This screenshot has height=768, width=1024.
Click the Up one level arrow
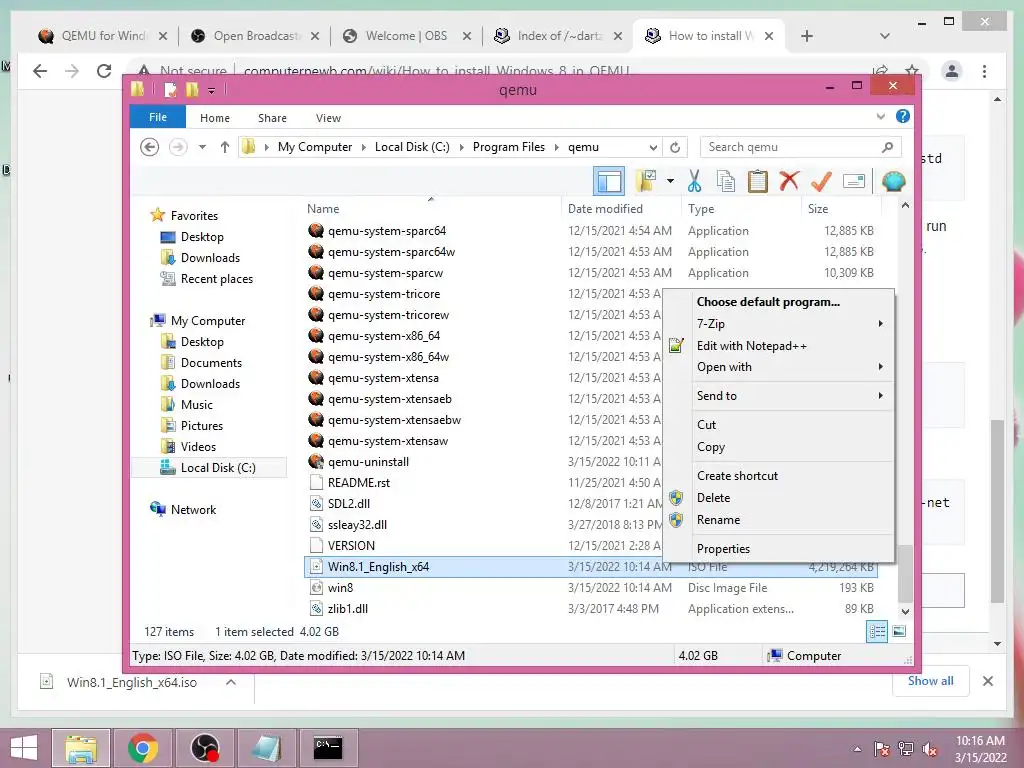[225, 148]
